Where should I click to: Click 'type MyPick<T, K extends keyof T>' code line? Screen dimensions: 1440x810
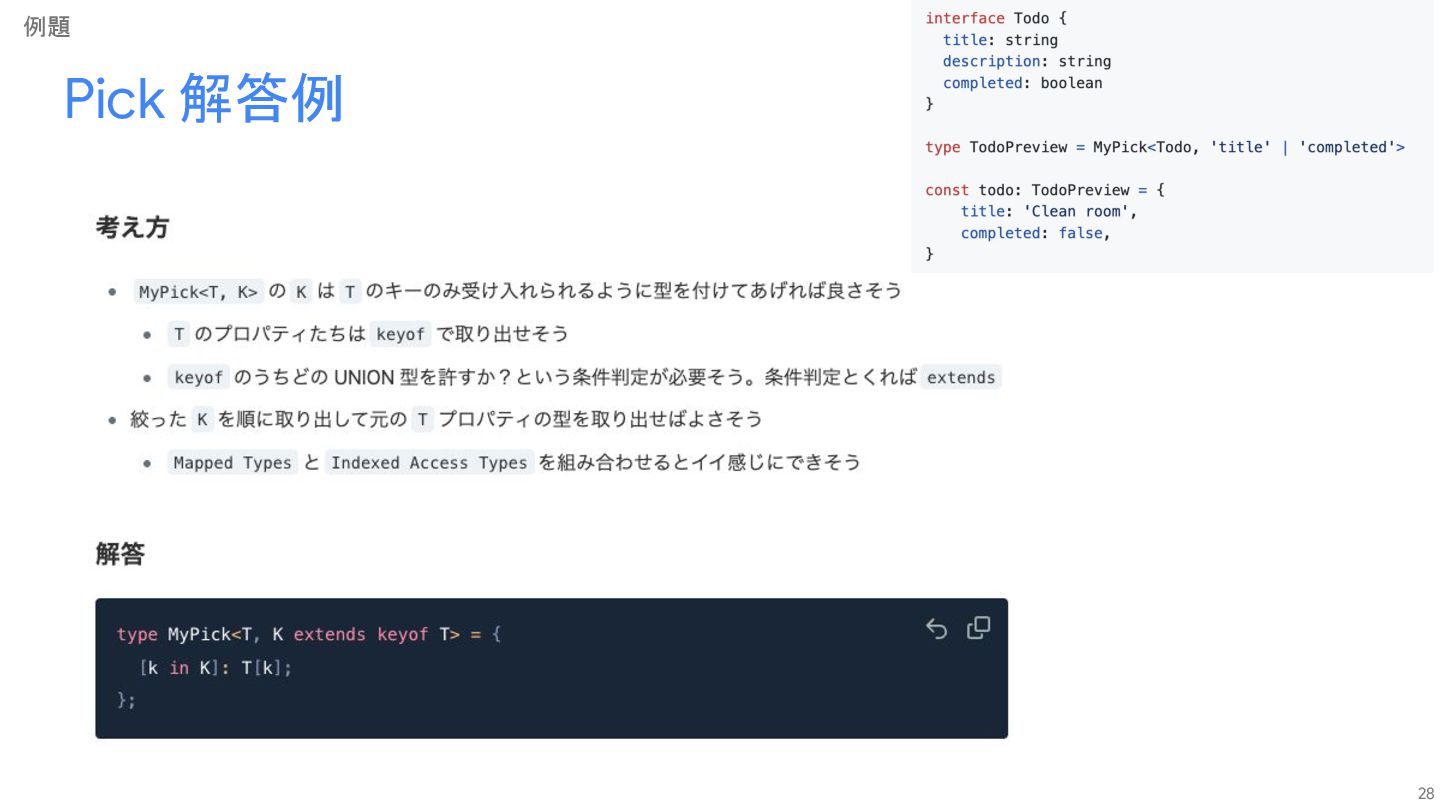tap(309, 635)
